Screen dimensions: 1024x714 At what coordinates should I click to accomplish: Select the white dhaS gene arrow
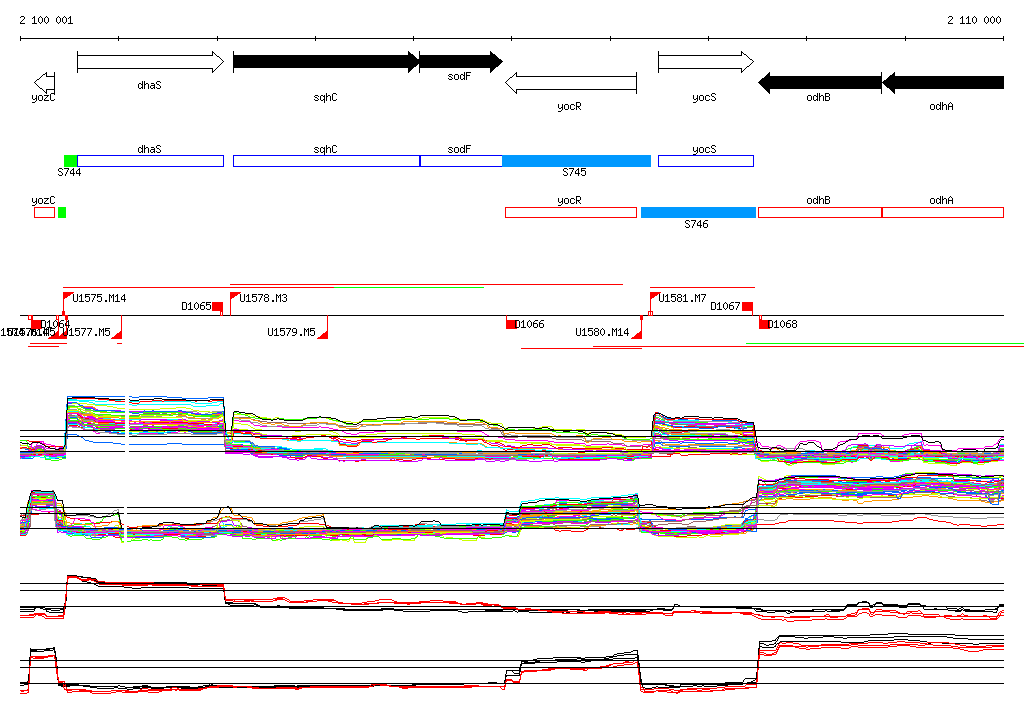tap(150, 62)
